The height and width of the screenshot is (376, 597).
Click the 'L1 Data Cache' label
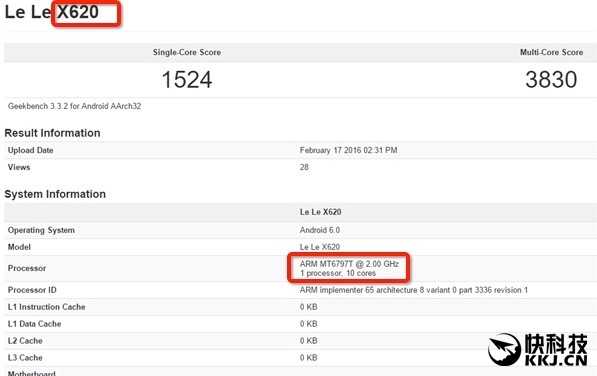pyautogui.click(x=34, y=324)
